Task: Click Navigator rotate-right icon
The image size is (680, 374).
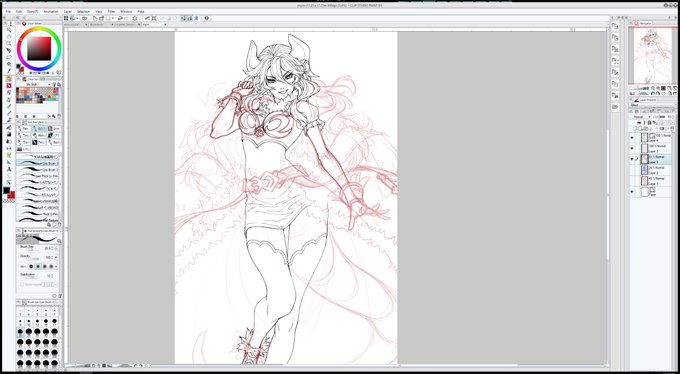Action: click(658, 93)
